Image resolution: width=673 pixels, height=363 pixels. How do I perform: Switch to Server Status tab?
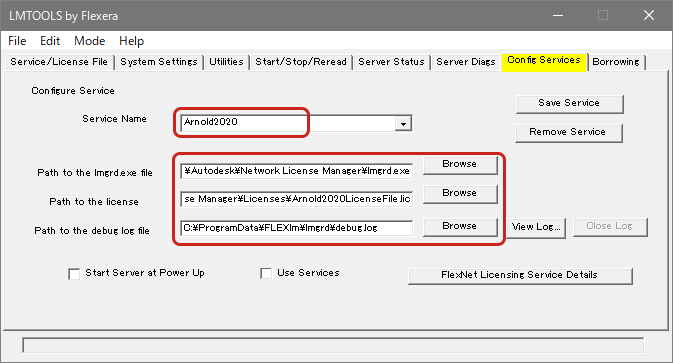(391, 62)
